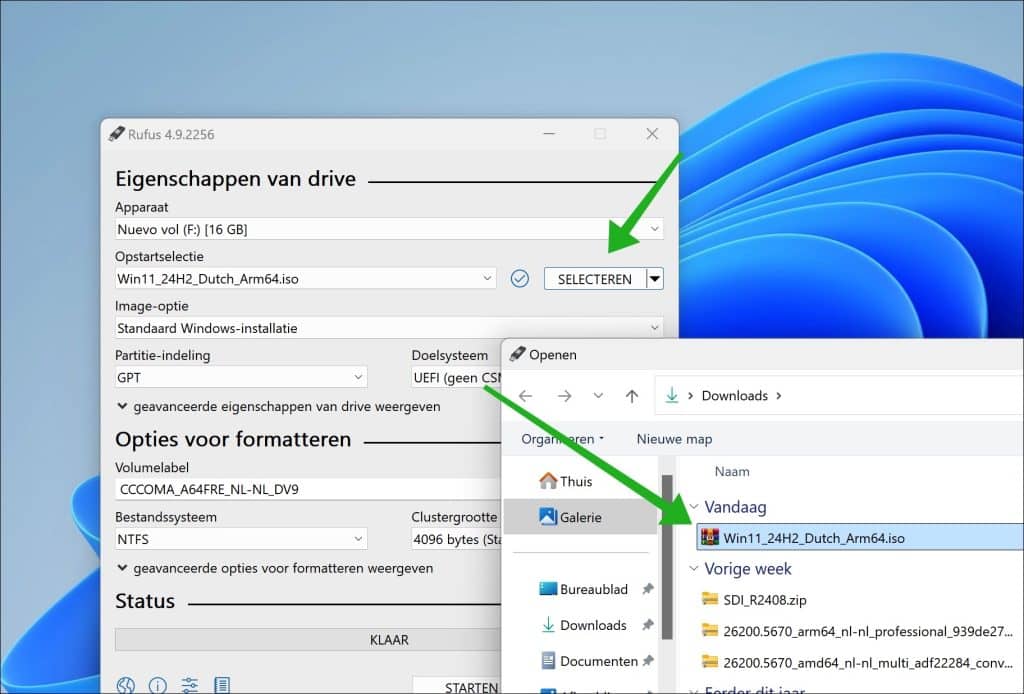Image resolution: width=1024 pixels, height=694 pixels.
Task: Open recent locations dropdown in Openen dialog
Action: coord(598,396)
